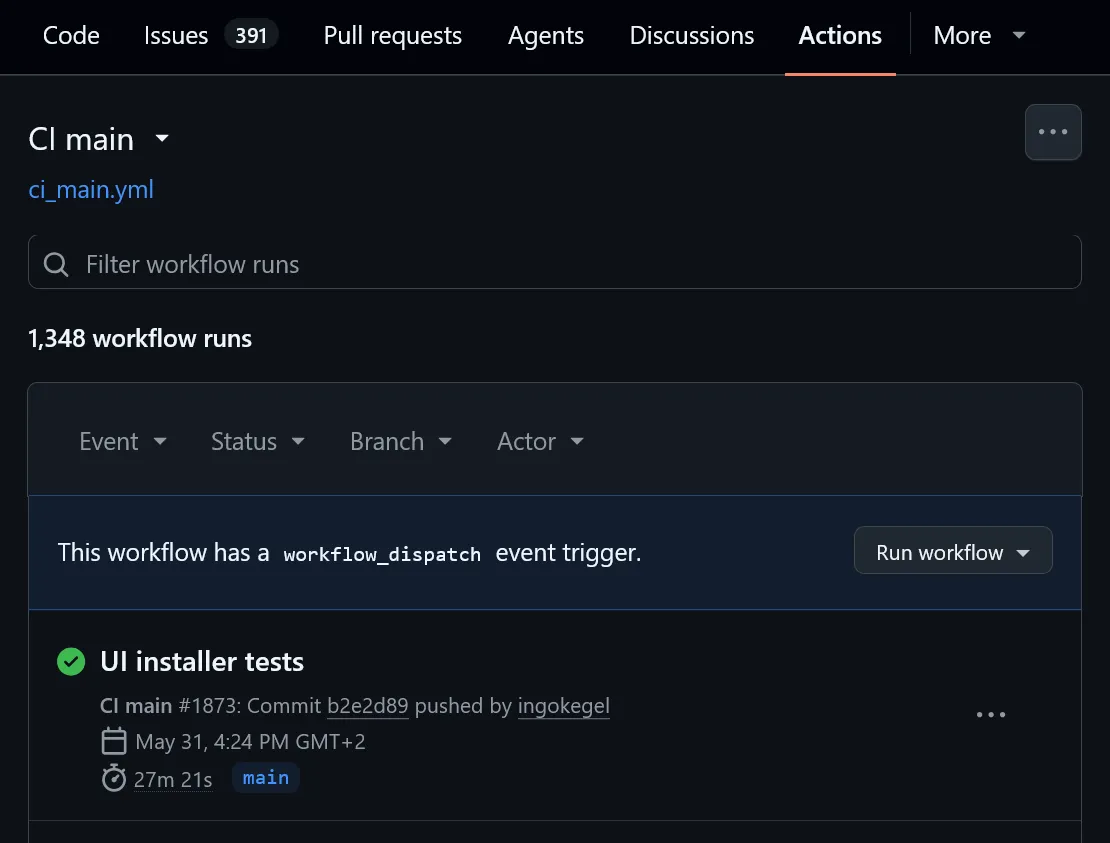Focus the Filter workflow runs search field
This screenshot has height=843, width=1110.
(554, 263)
